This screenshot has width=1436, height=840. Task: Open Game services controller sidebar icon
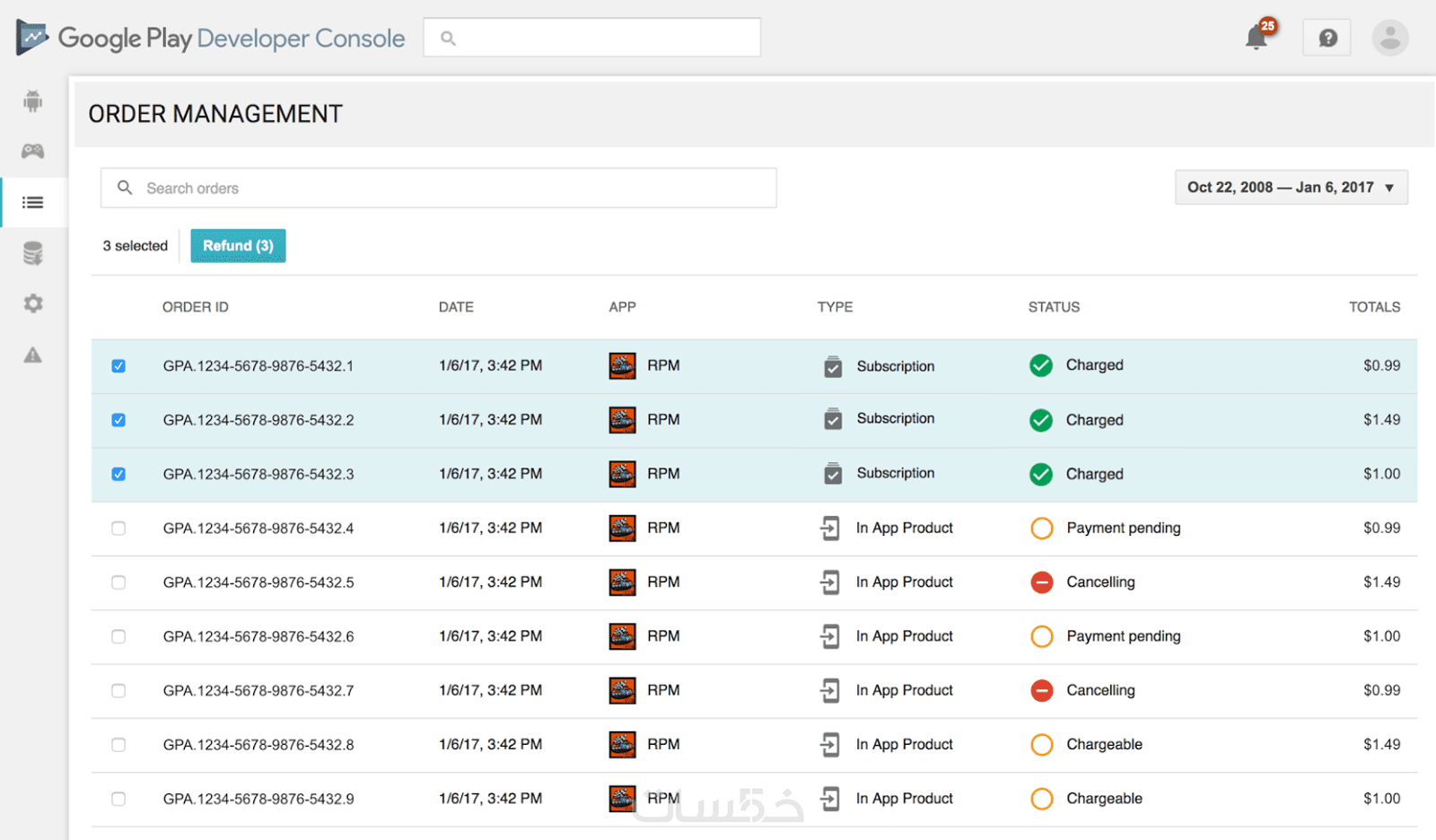[33, 151]
